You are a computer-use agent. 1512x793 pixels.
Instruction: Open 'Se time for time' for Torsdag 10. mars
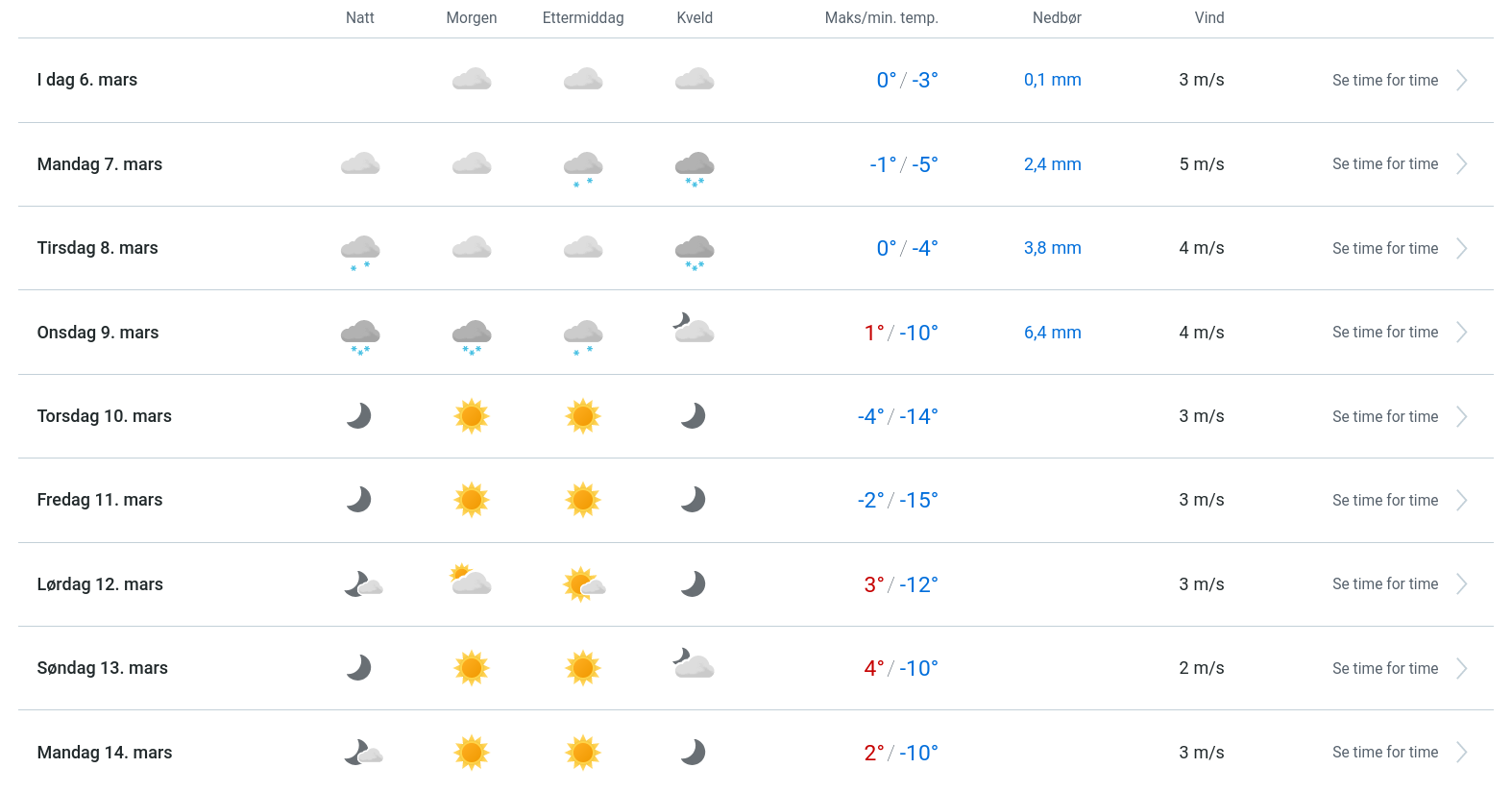coord(1384,417)
